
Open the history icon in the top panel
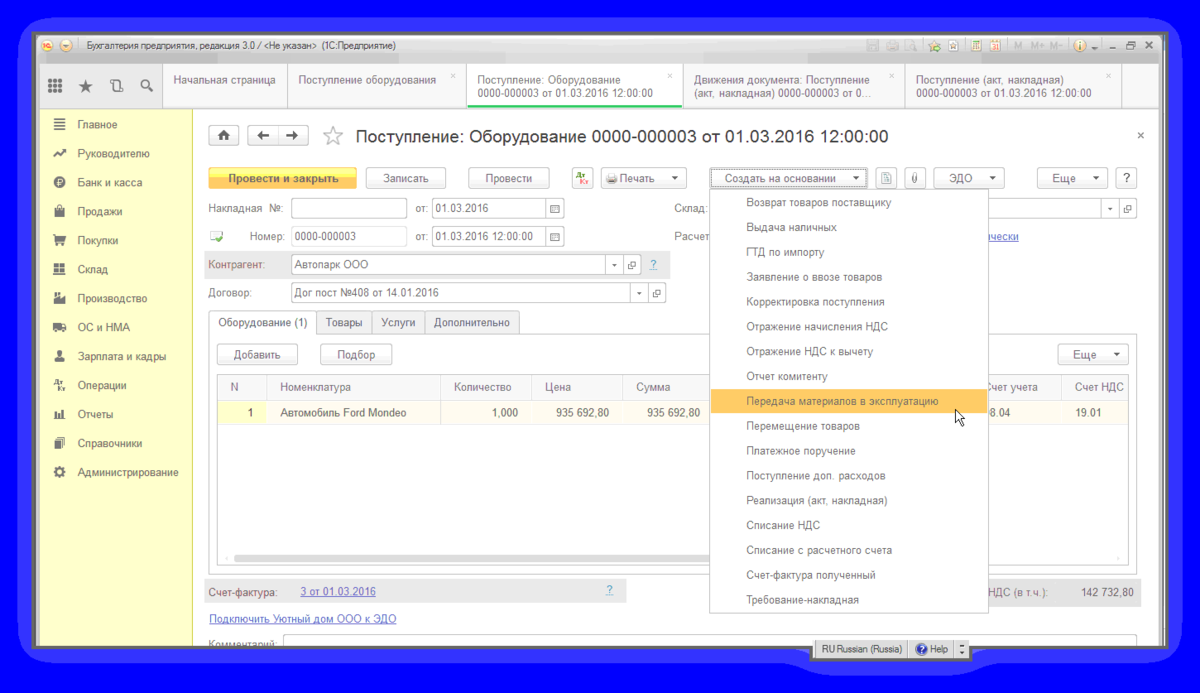[116, 86]
